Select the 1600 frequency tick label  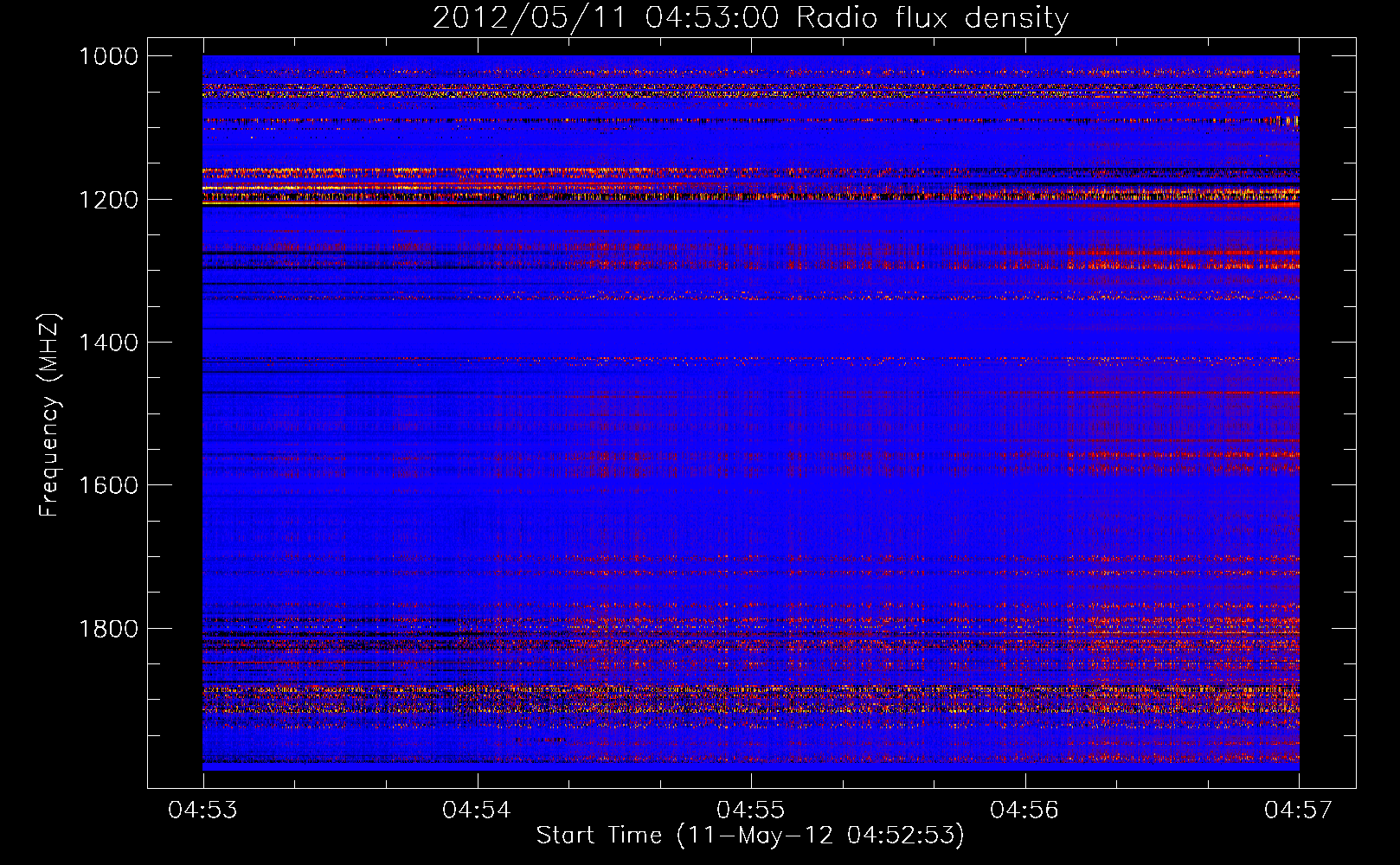click(x=108, y=485)
